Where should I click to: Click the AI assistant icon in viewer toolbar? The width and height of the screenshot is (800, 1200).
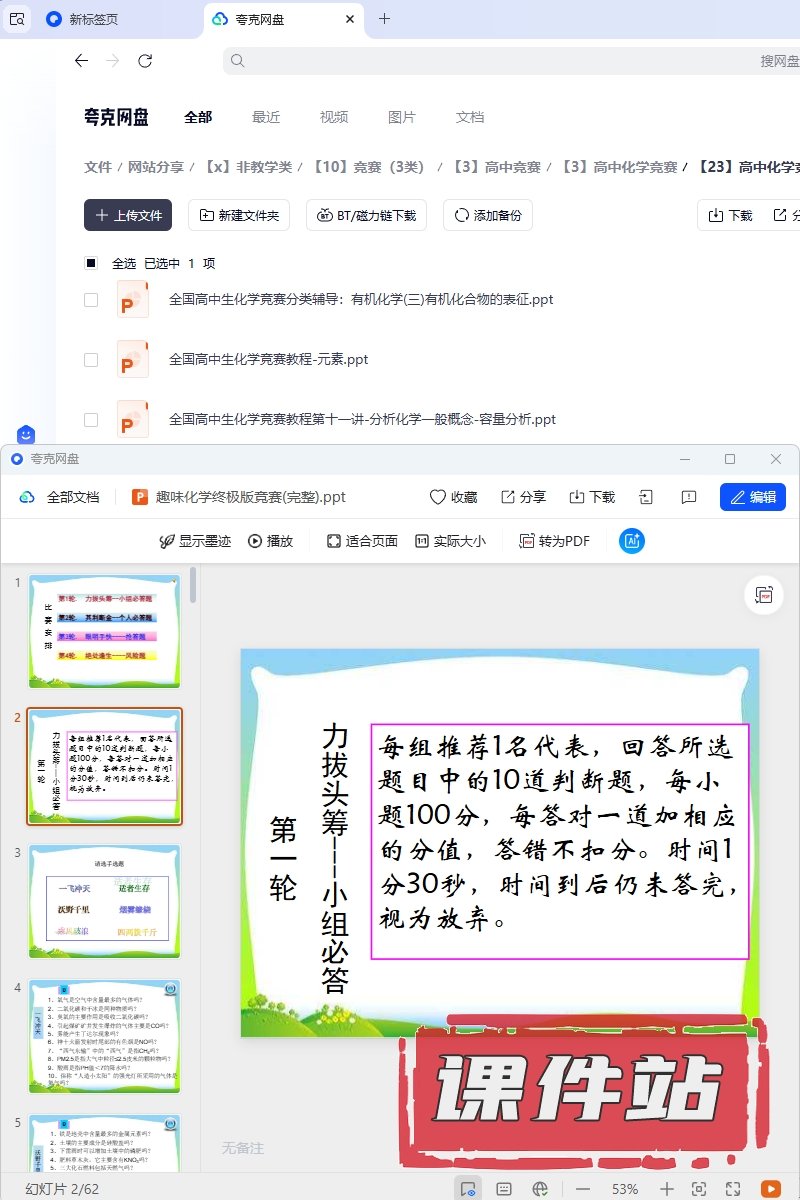[632, 541]
